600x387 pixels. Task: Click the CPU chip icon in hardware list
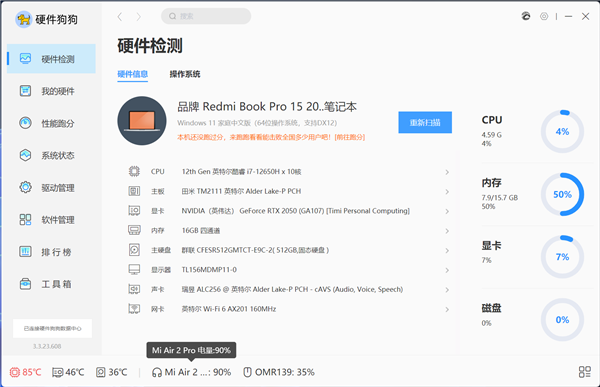[x=134, y=171]
